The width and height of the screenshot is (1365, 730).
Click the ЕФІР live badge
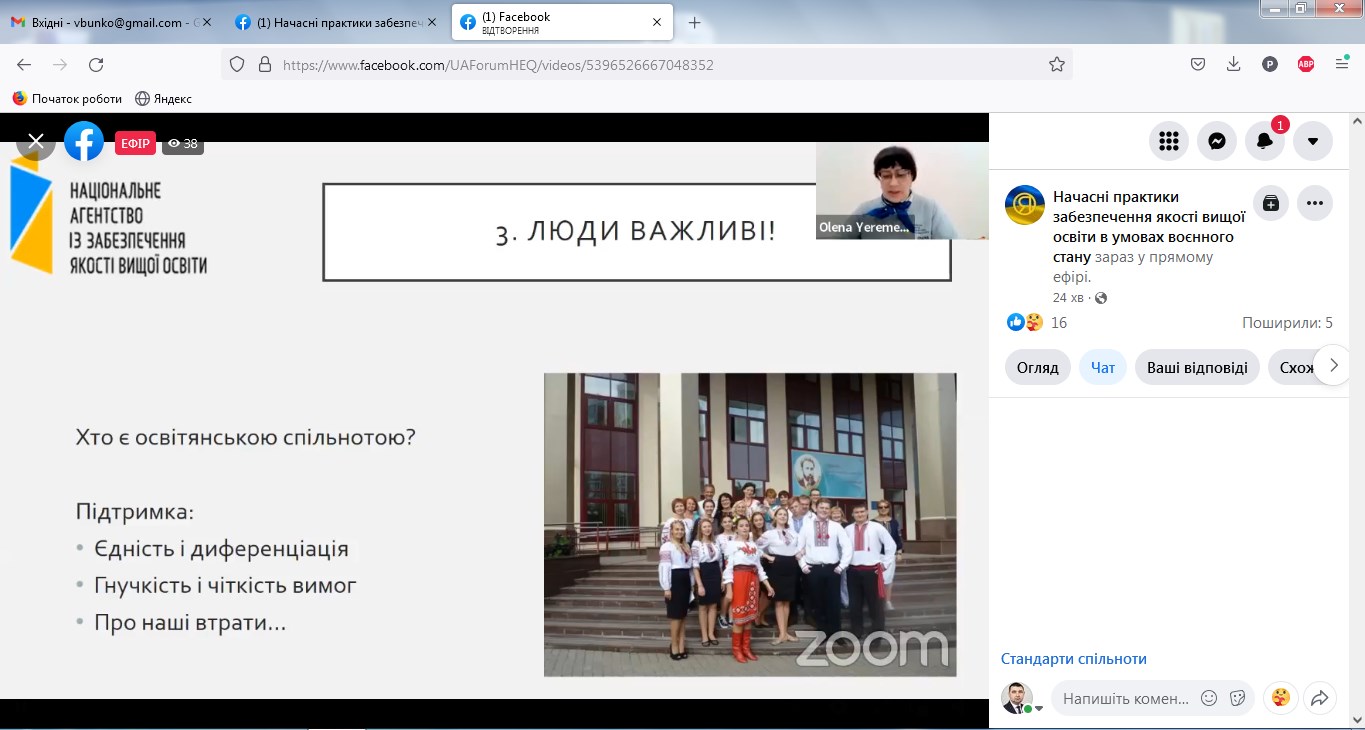(x=135, y=143)
